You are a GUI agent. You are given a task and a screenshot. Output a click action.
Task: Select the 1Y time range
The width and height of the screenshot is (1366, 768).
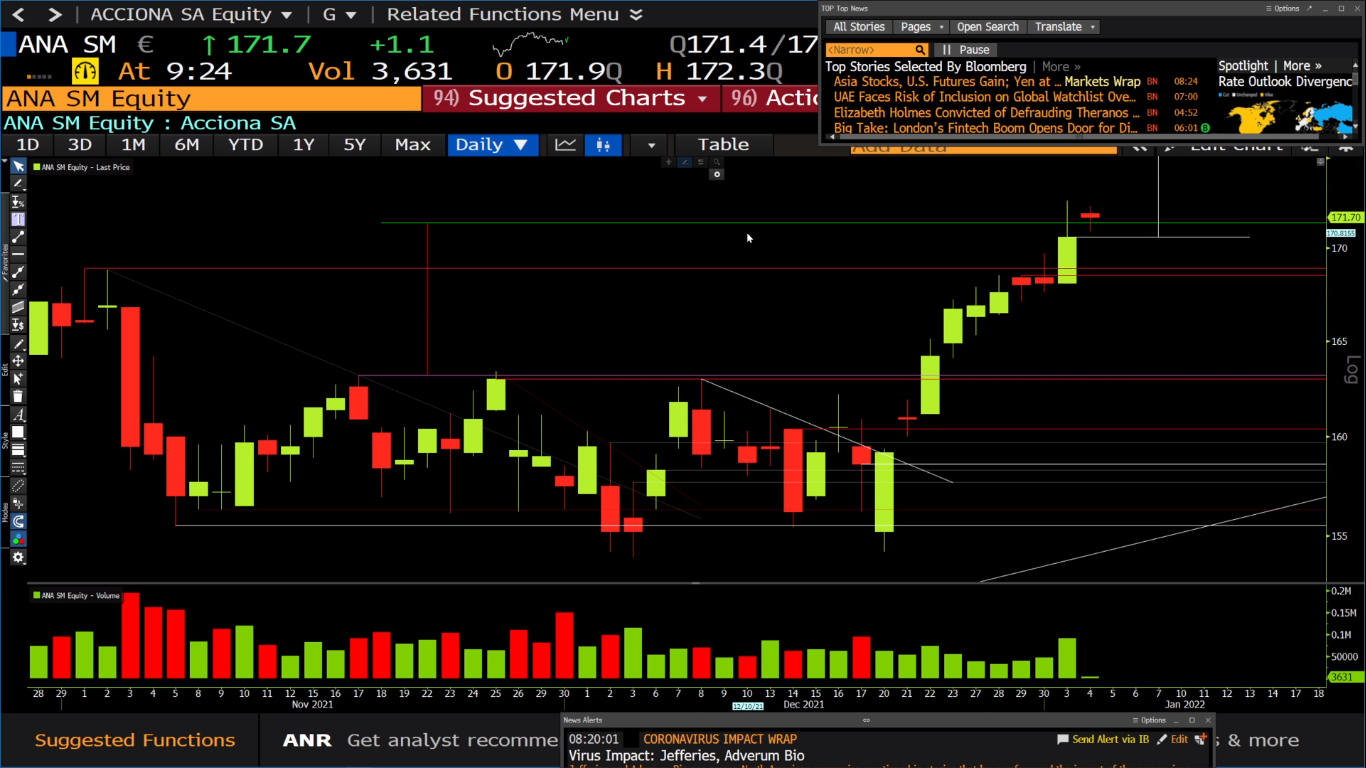point(303,145)
